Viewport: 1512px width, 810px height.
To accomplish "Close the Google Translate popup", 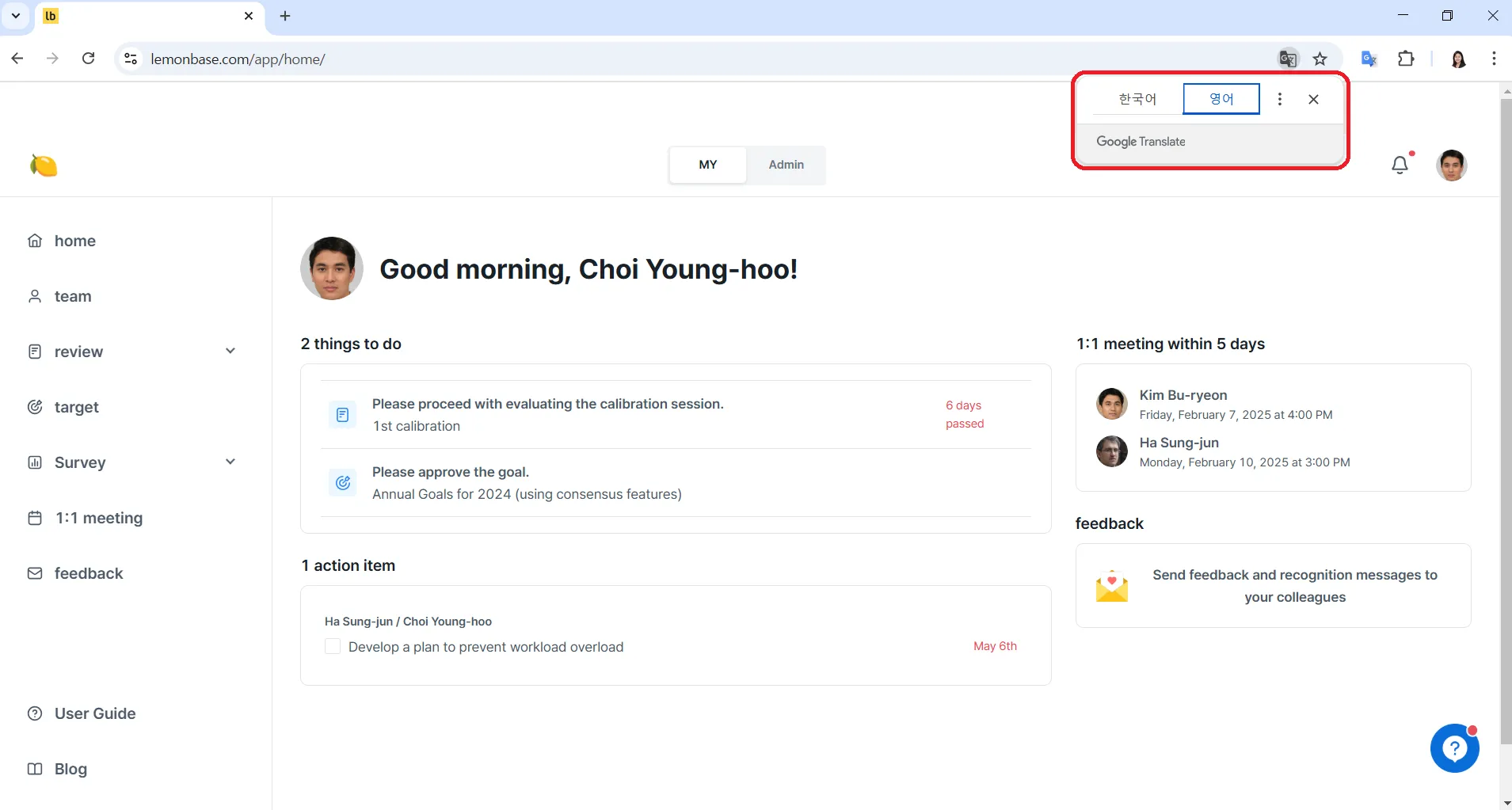I will tap(1313, 99).
